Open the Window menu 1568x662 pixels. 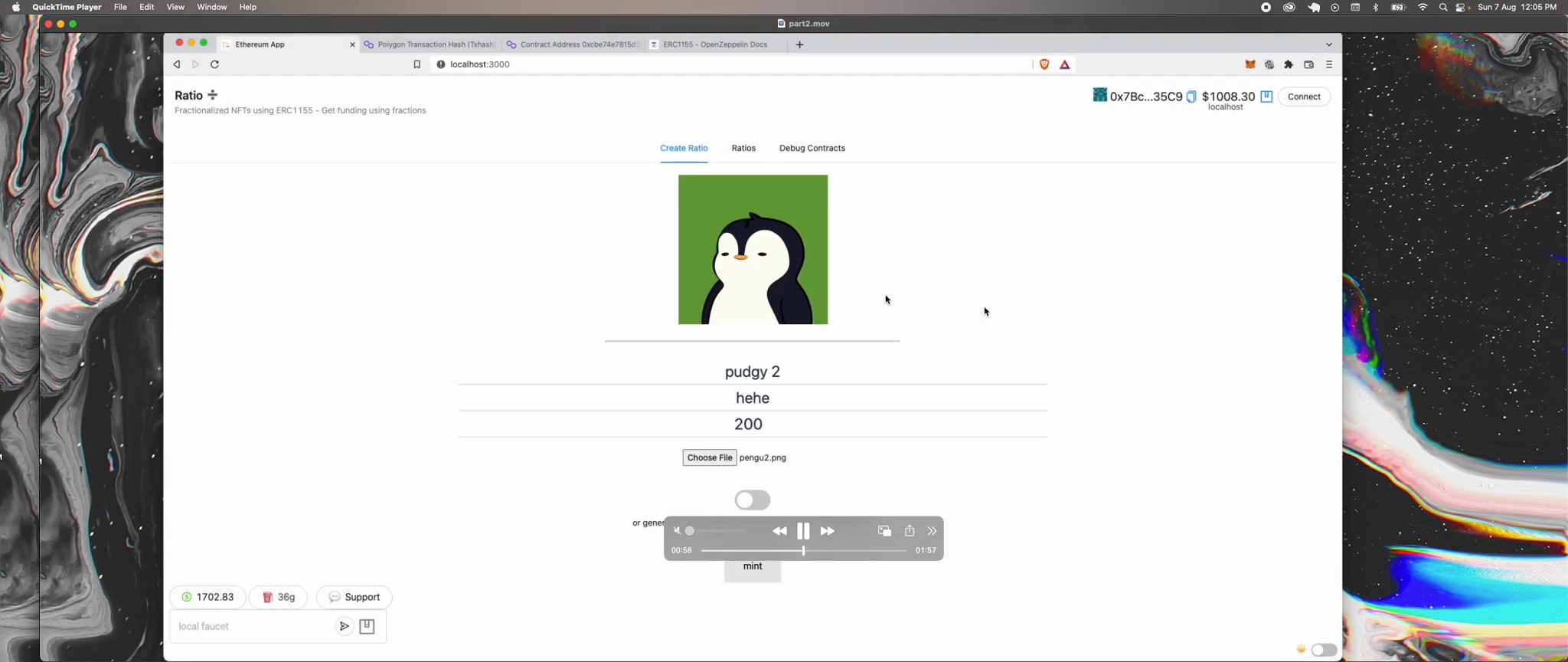pos(212,7)
